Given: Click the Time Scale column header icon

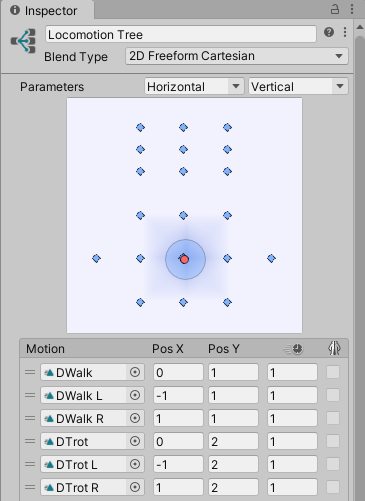Looking at the screenshot, I should pos(293,349).
